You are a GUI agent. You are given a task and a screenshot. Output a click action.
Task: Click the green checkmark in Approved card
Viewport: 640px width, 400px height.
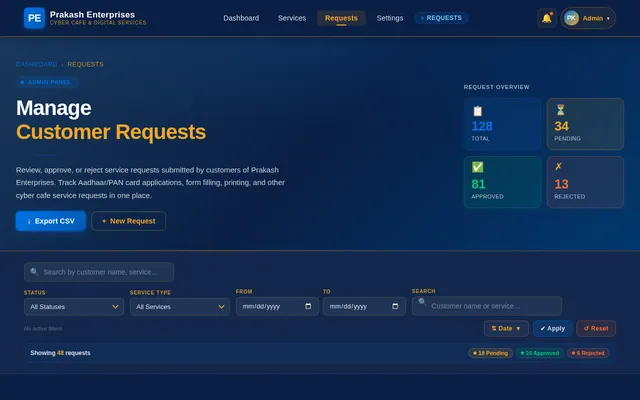tap(478, 167)
